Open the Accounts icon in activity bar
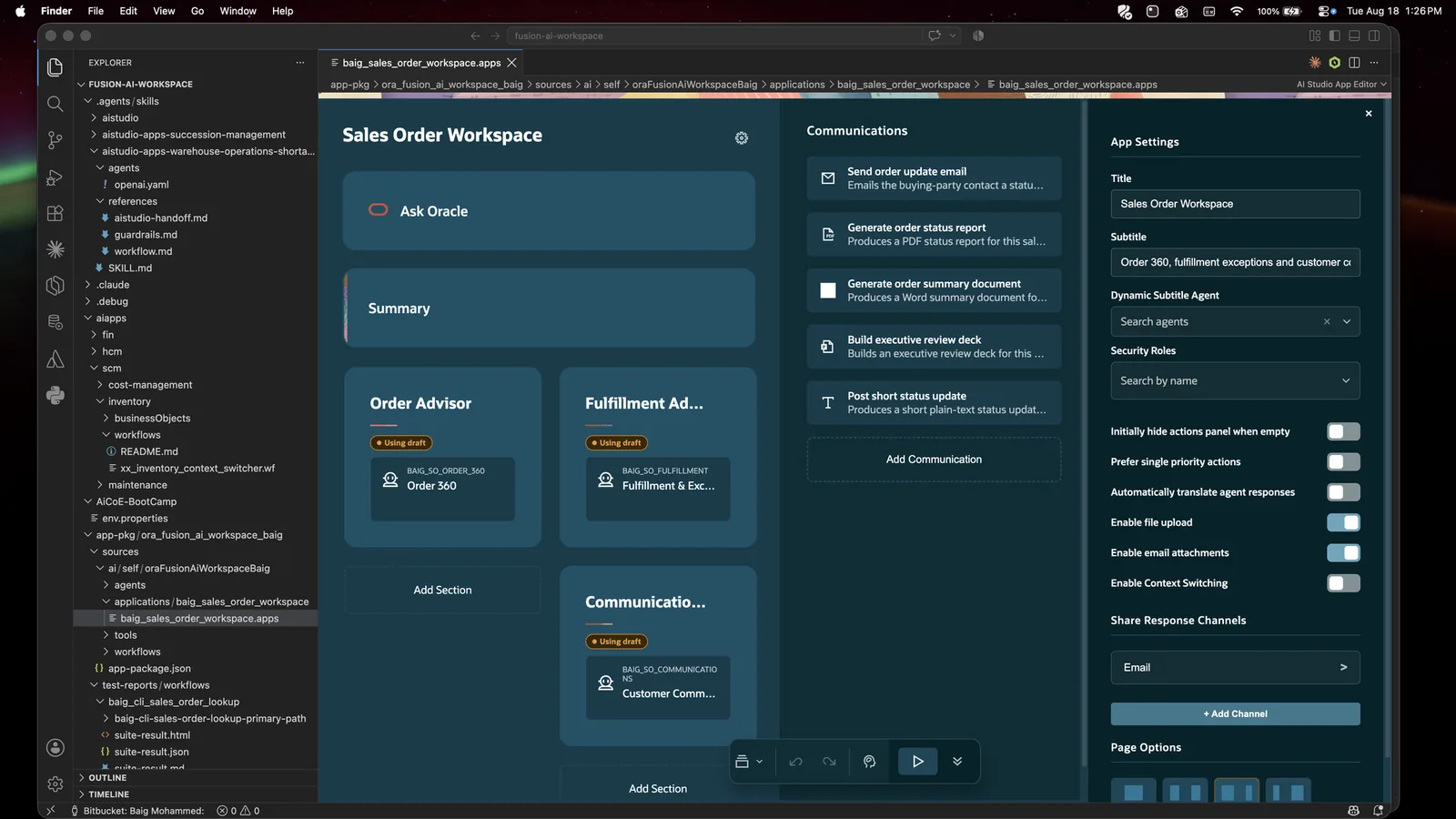The width and height of the screenshot is (1456, 819). pos(56,747)
